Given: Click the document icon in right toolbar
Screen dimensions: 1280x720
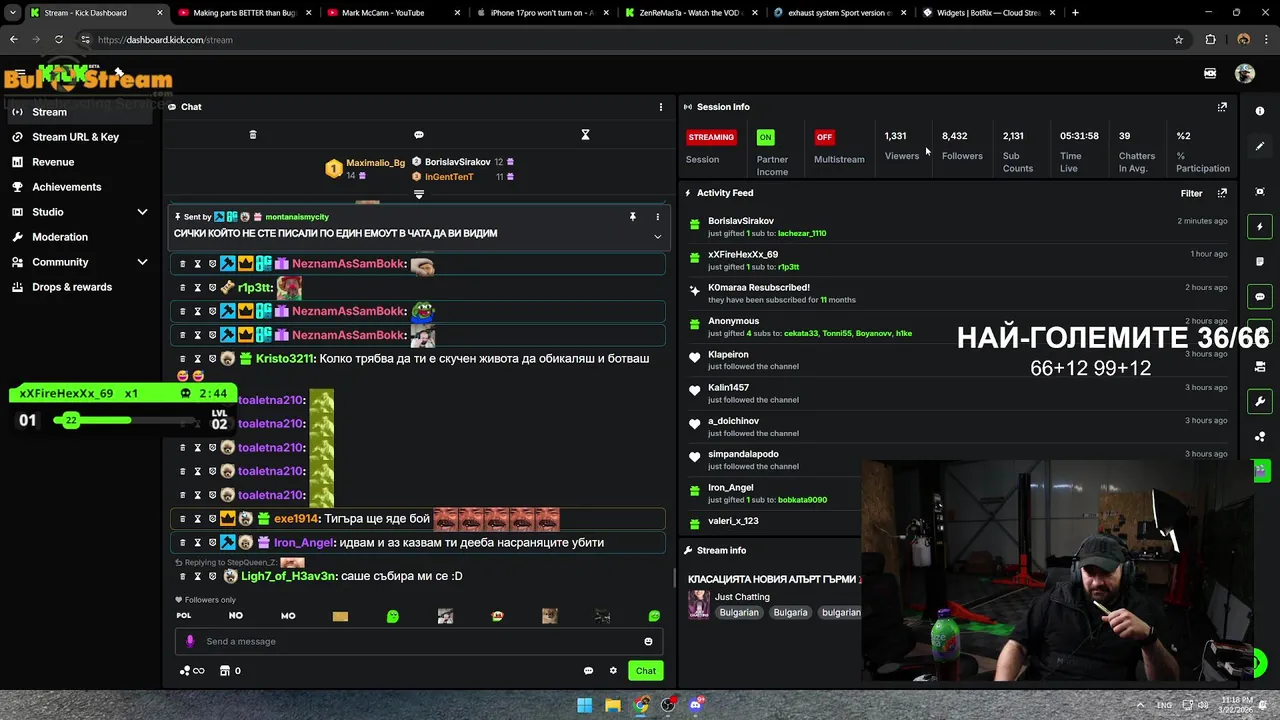Looking at the screenshot, I should tap(1260, 262).
